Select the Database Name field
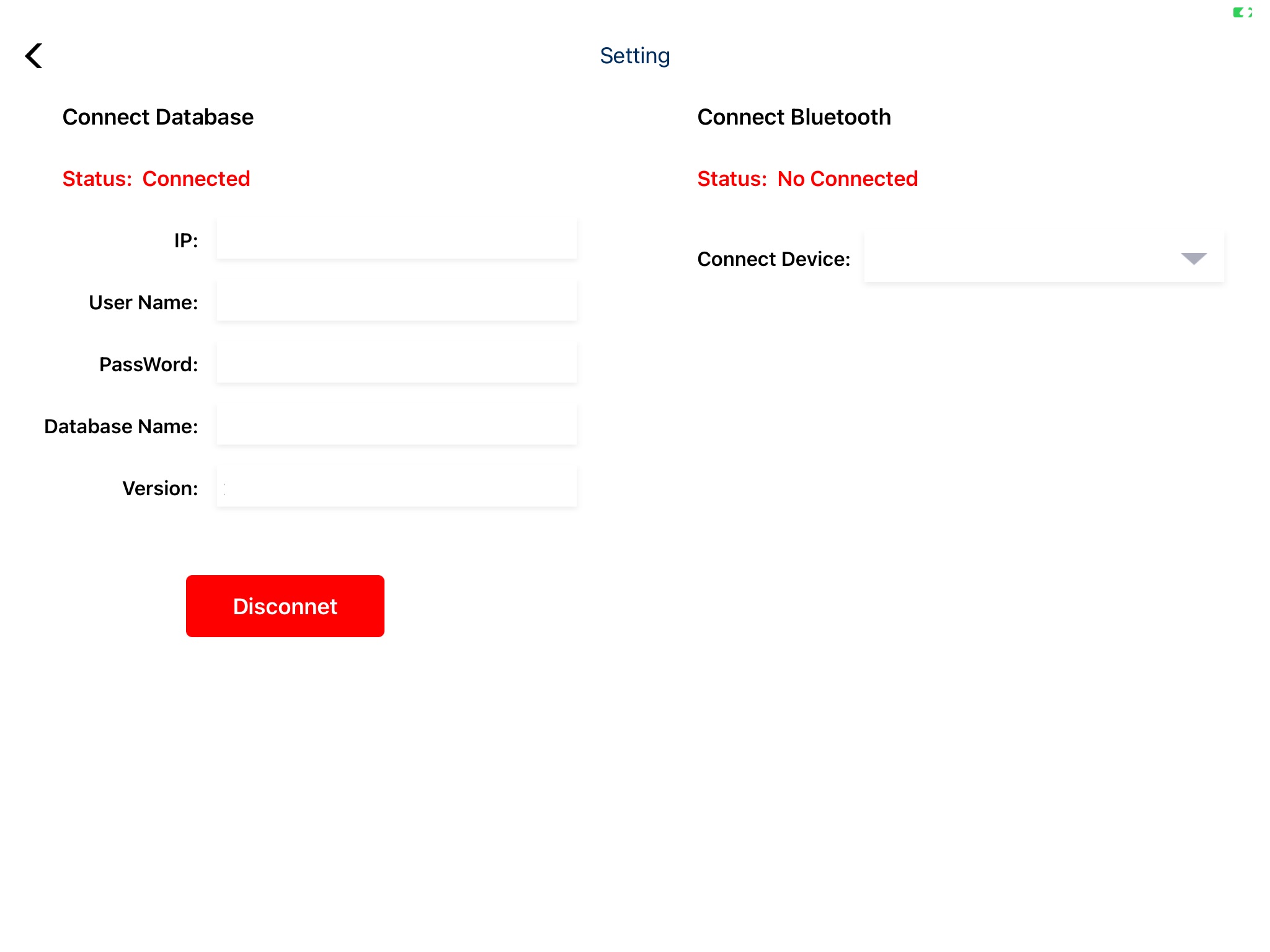 (x=397, y=426)
